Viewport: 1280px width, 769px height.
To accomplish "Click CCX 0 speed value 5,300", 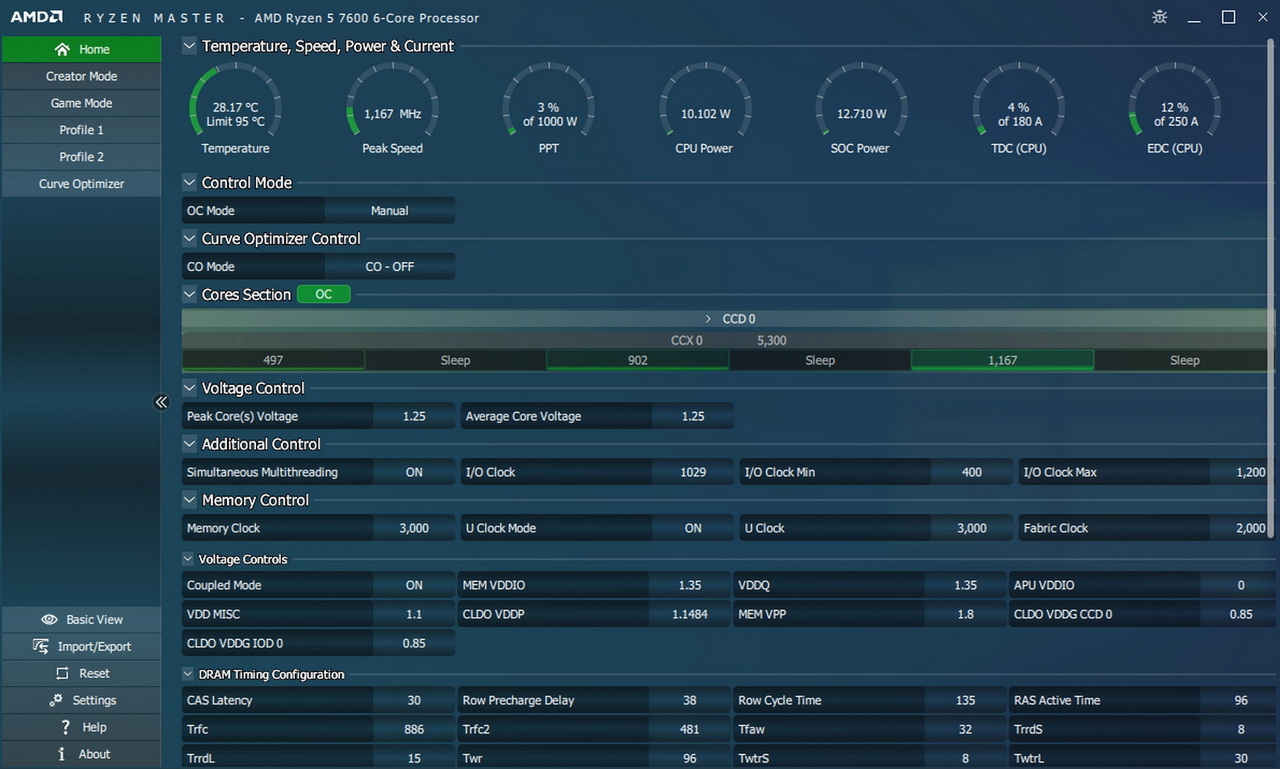I will 772,340.
